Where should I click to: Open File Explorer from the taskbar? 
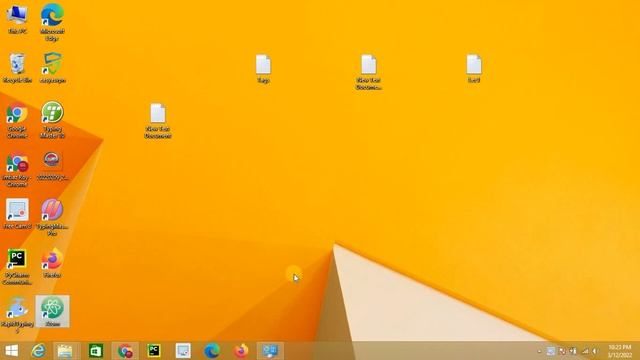tap(65, 351)
